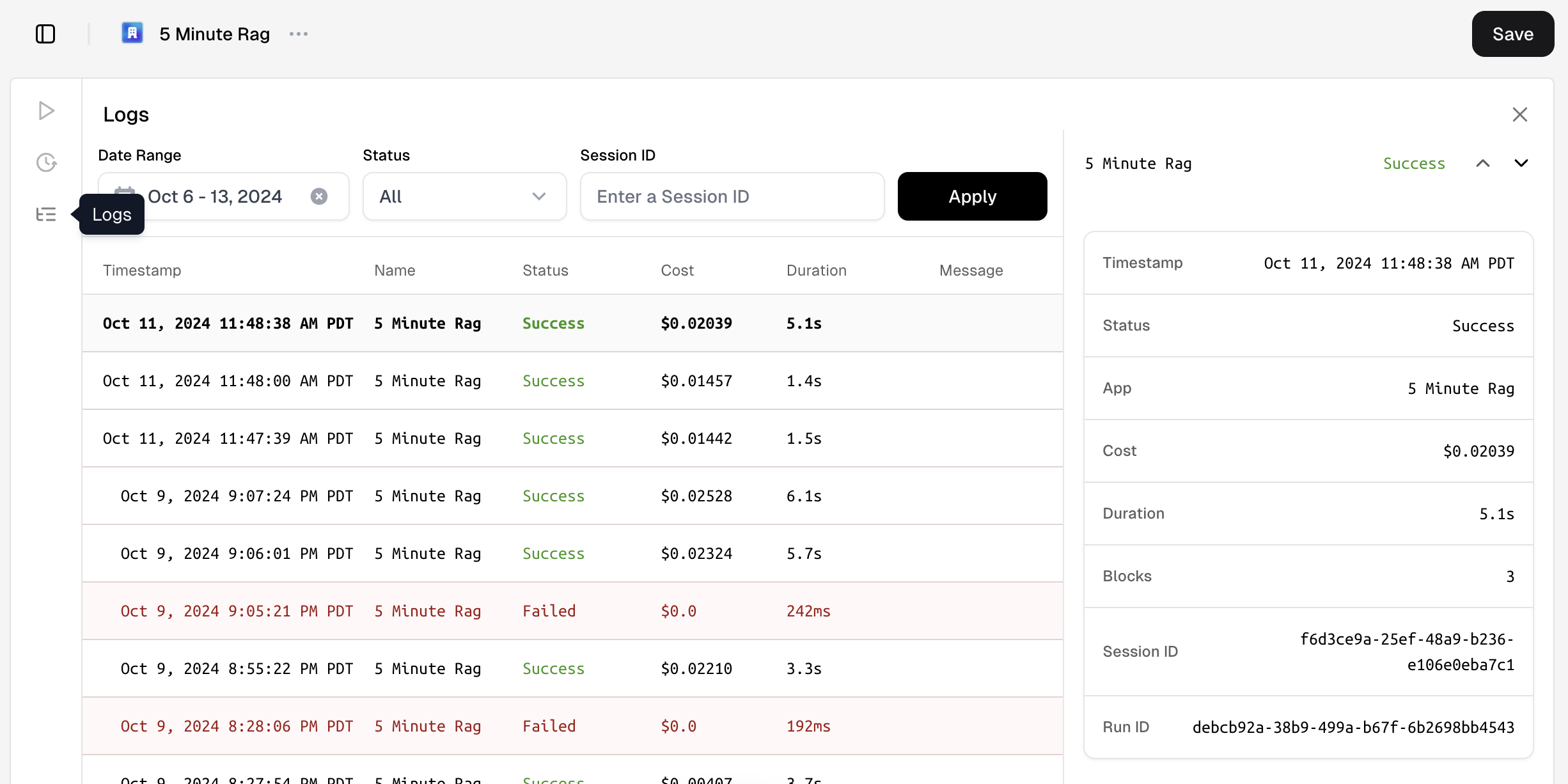Toggle the left sidebar panel icon

tap(45, 34)
